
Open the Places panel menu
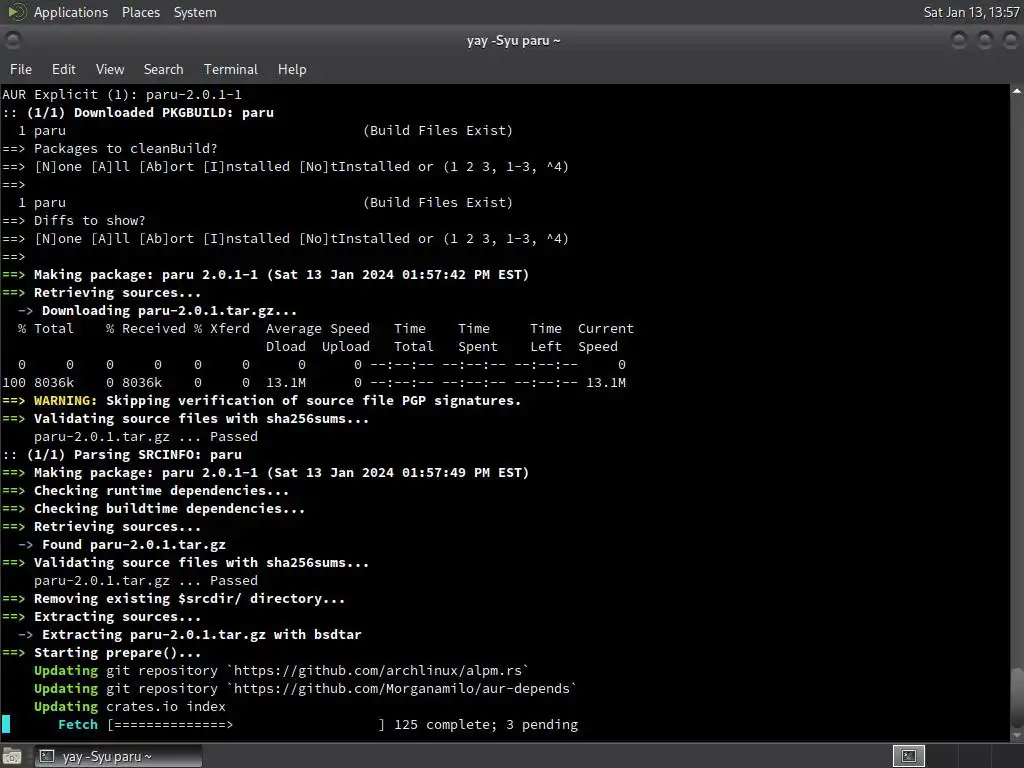[140, 12]
